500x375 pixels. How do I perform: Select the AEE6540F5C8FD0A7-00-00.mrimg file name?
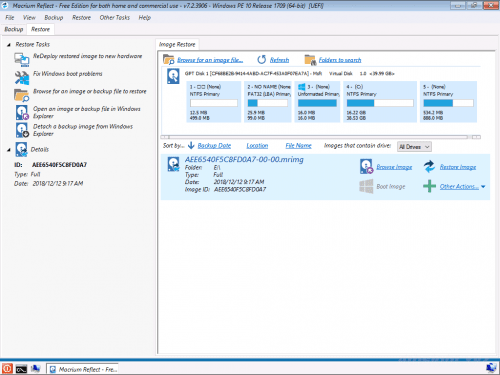(x=244, y=159)
